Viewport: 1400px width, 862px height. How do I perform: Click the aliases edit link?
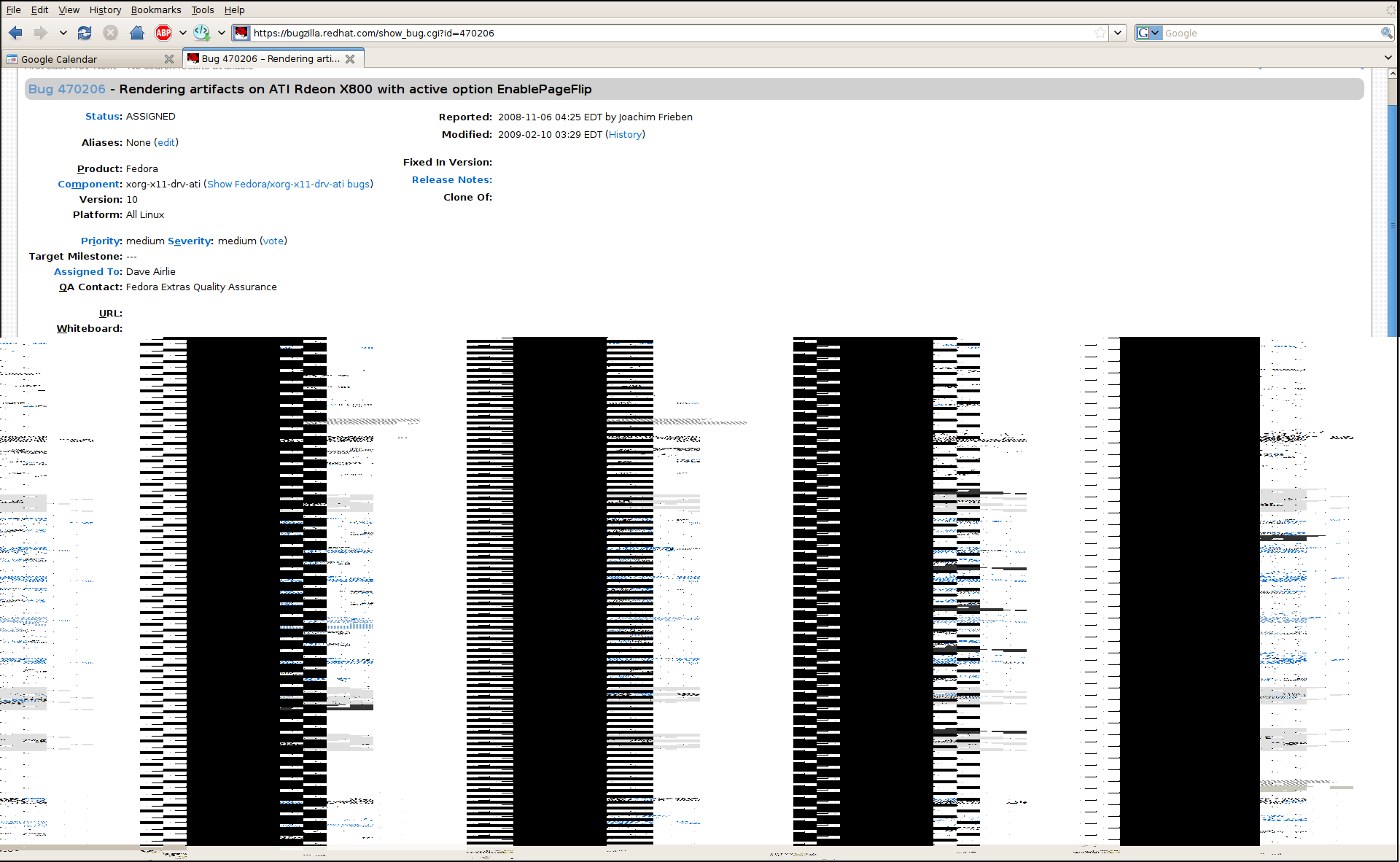[166, 142]
